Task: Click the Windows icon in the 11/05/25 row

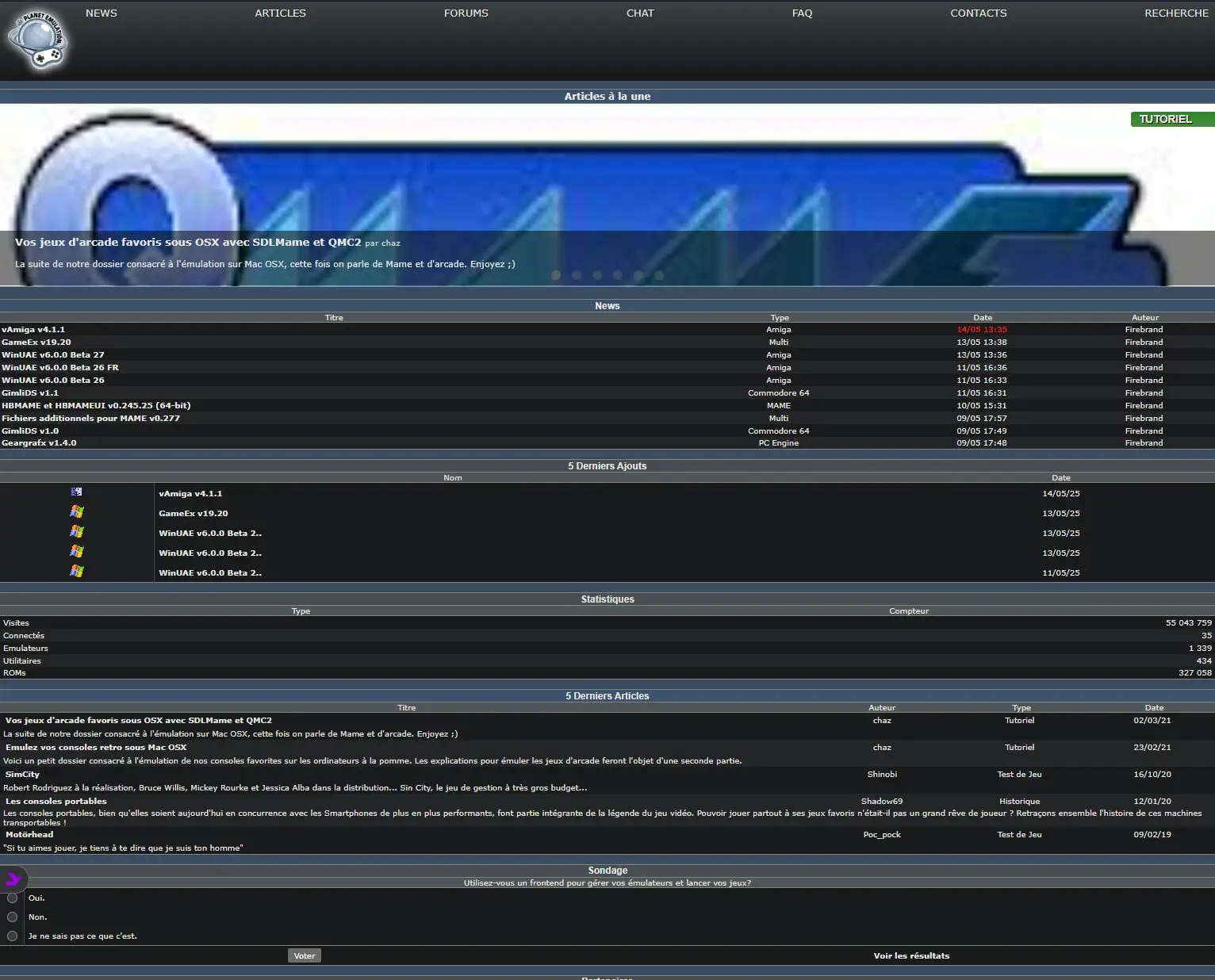Action: 76,572
